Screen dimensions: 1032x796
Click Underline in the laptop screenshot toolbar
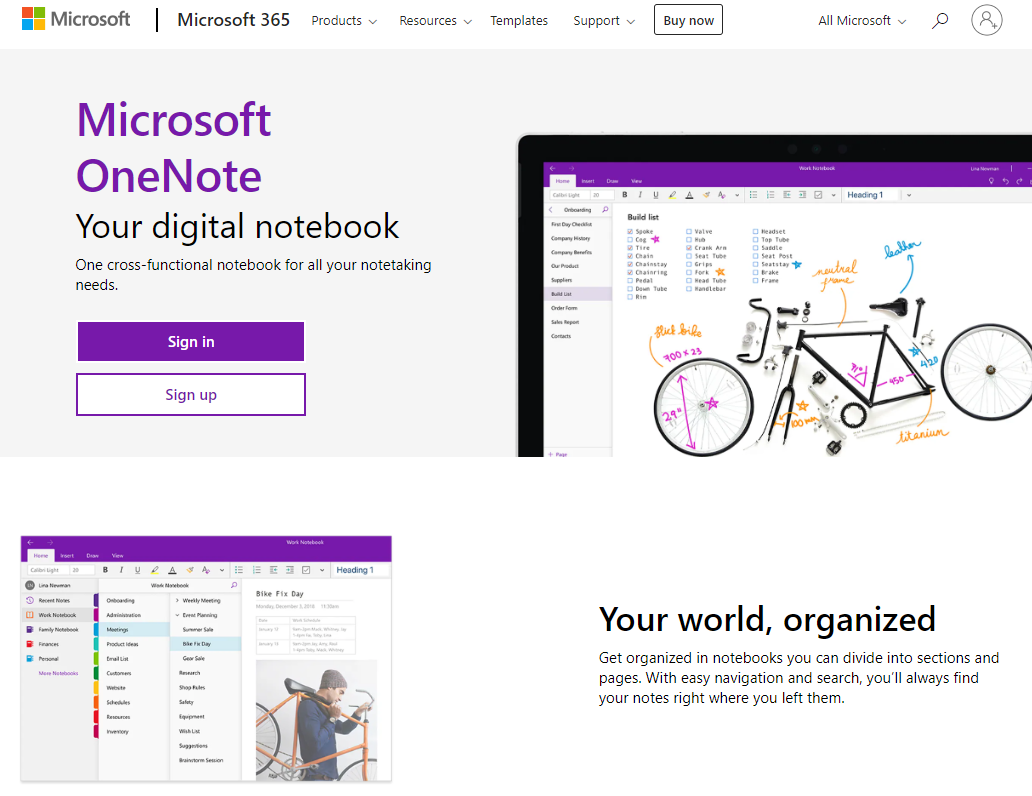(x=656, y=195)
